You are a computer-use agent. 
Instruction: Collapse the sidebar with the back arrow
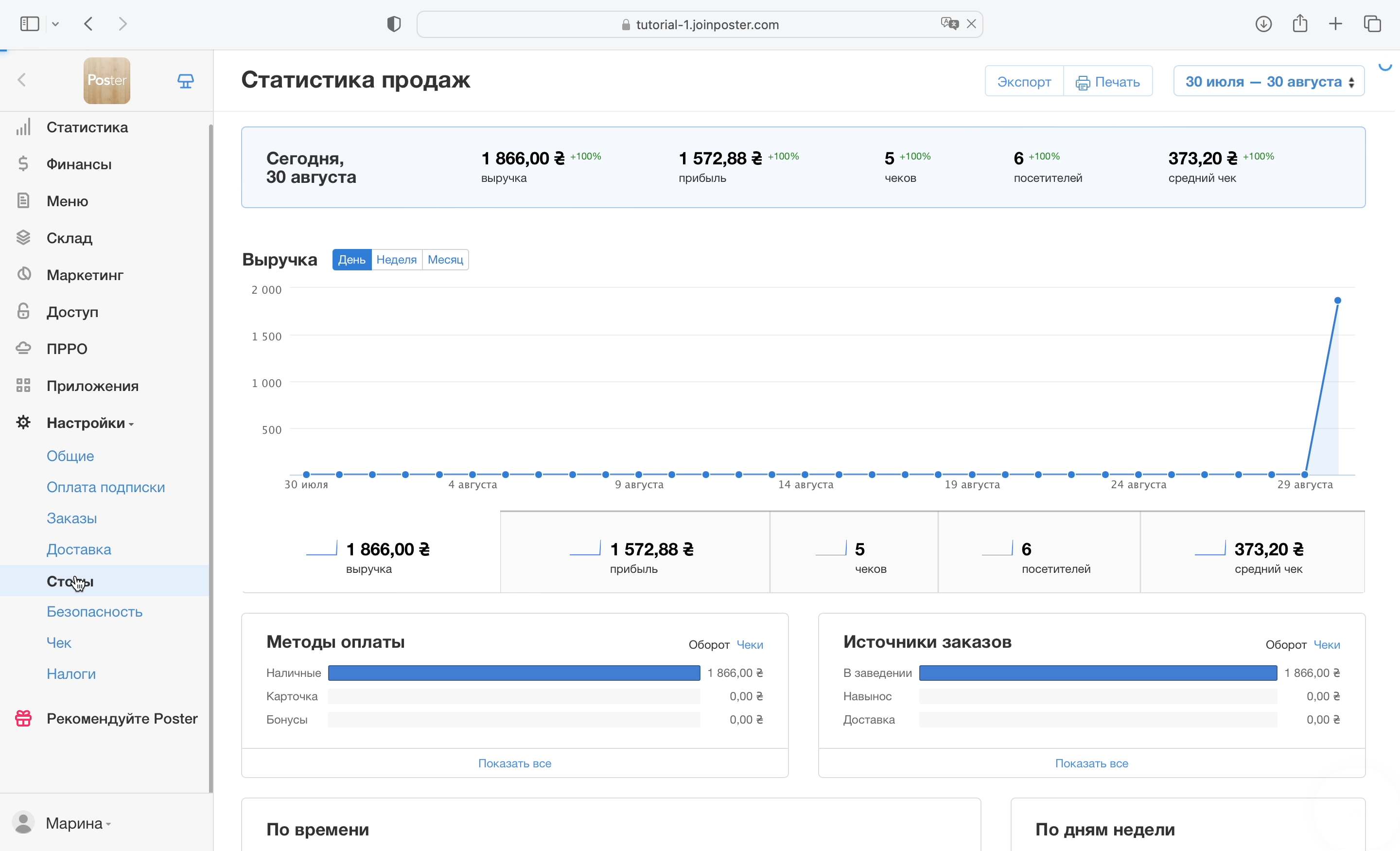(22, 80)
